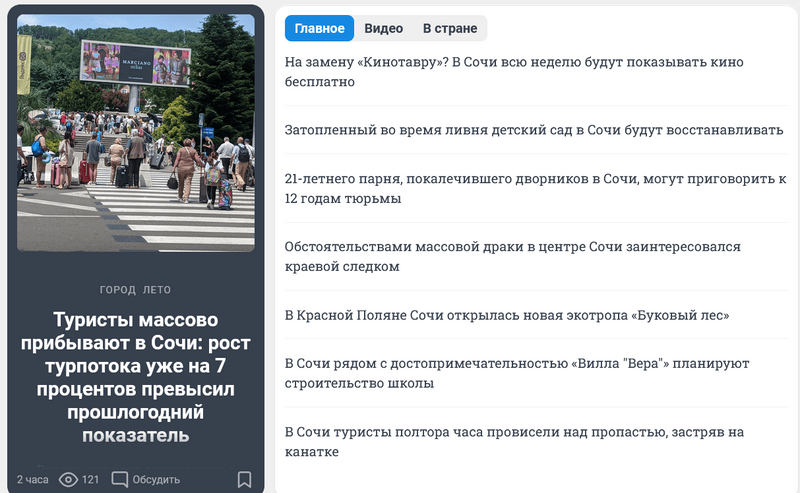This screenshot has width=800, height=493.
Task: Open article about tourists stuck on cable car
Action: coord(514,441)
